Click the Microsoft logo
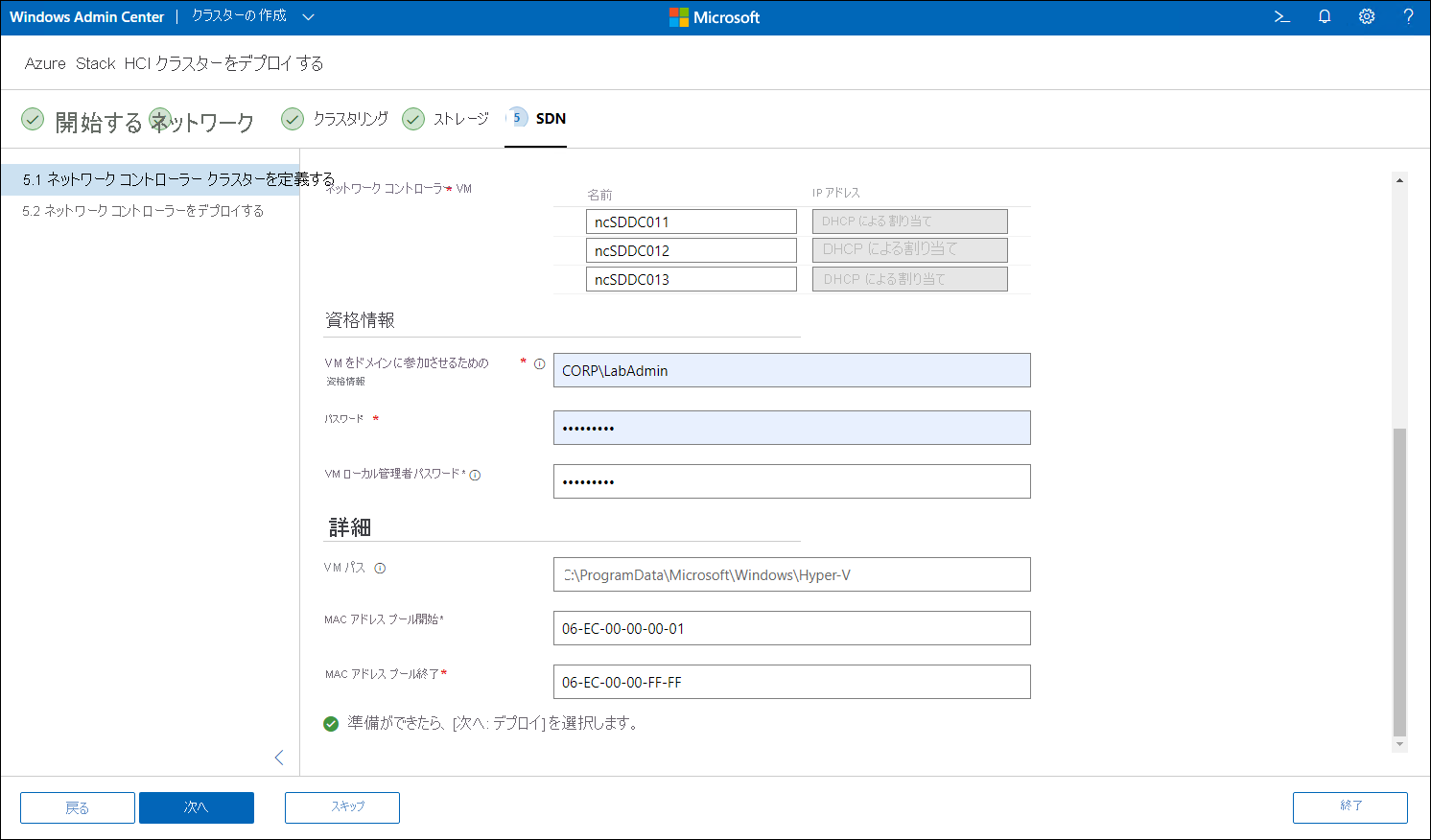 (715, 17)
